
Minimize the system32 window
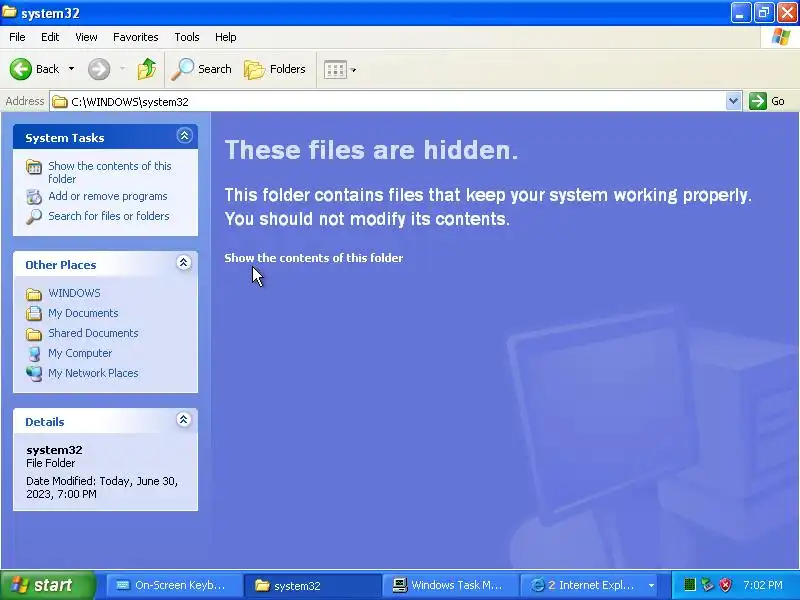(740, 13)
